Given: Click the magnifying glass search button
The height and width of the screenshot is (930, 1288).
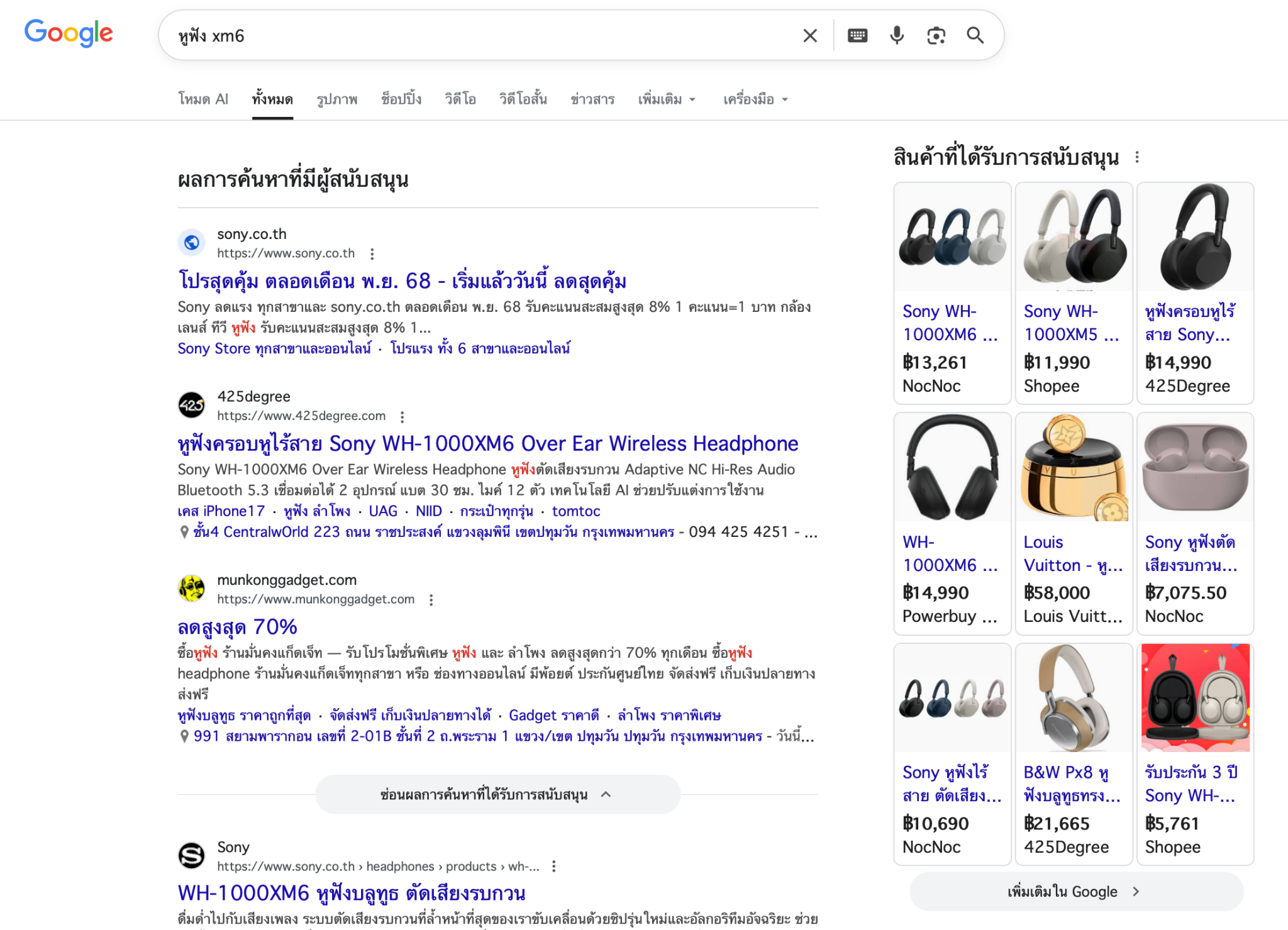Looking at the screenshot, I should pos(975,36).
